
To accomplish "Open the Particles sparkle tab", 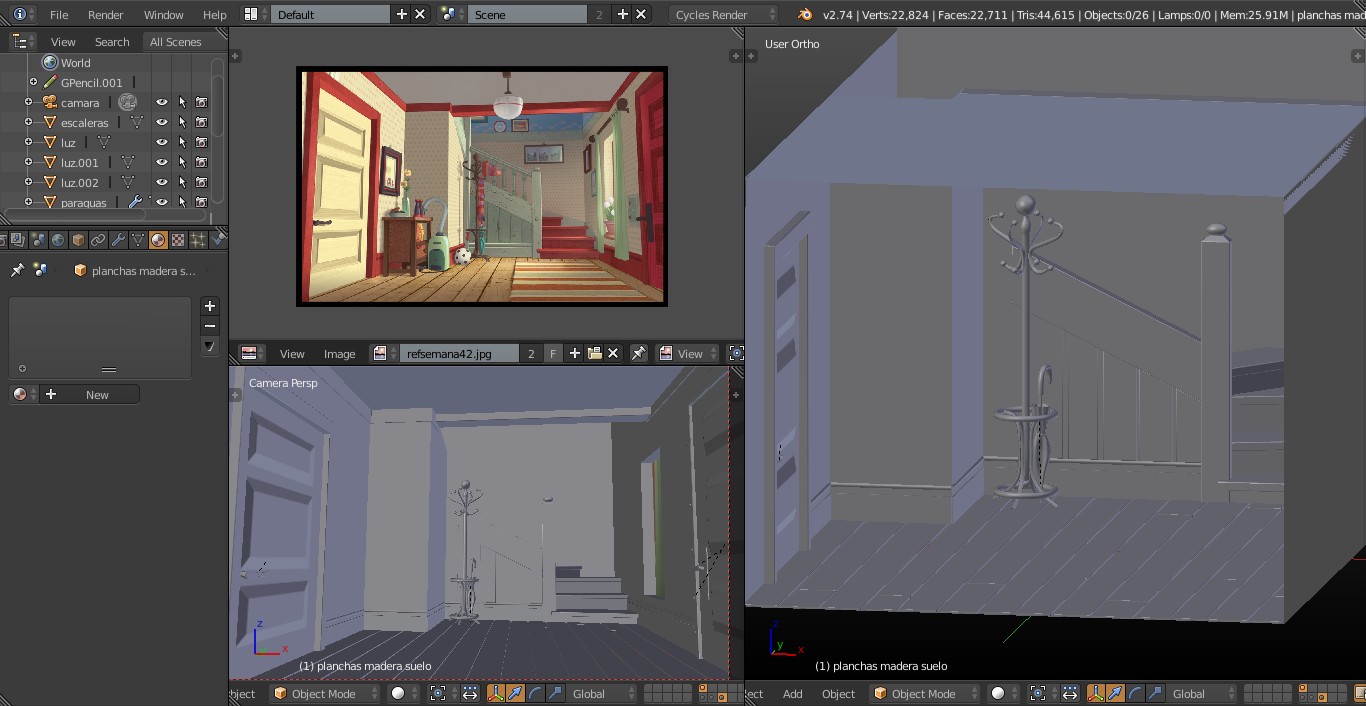I will click(198, 240).
